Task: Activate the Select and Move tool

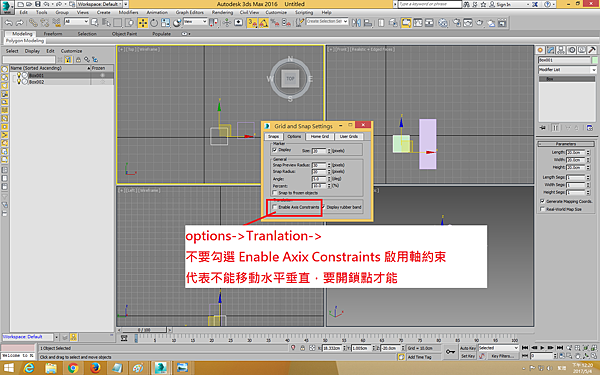Action: 143,23
